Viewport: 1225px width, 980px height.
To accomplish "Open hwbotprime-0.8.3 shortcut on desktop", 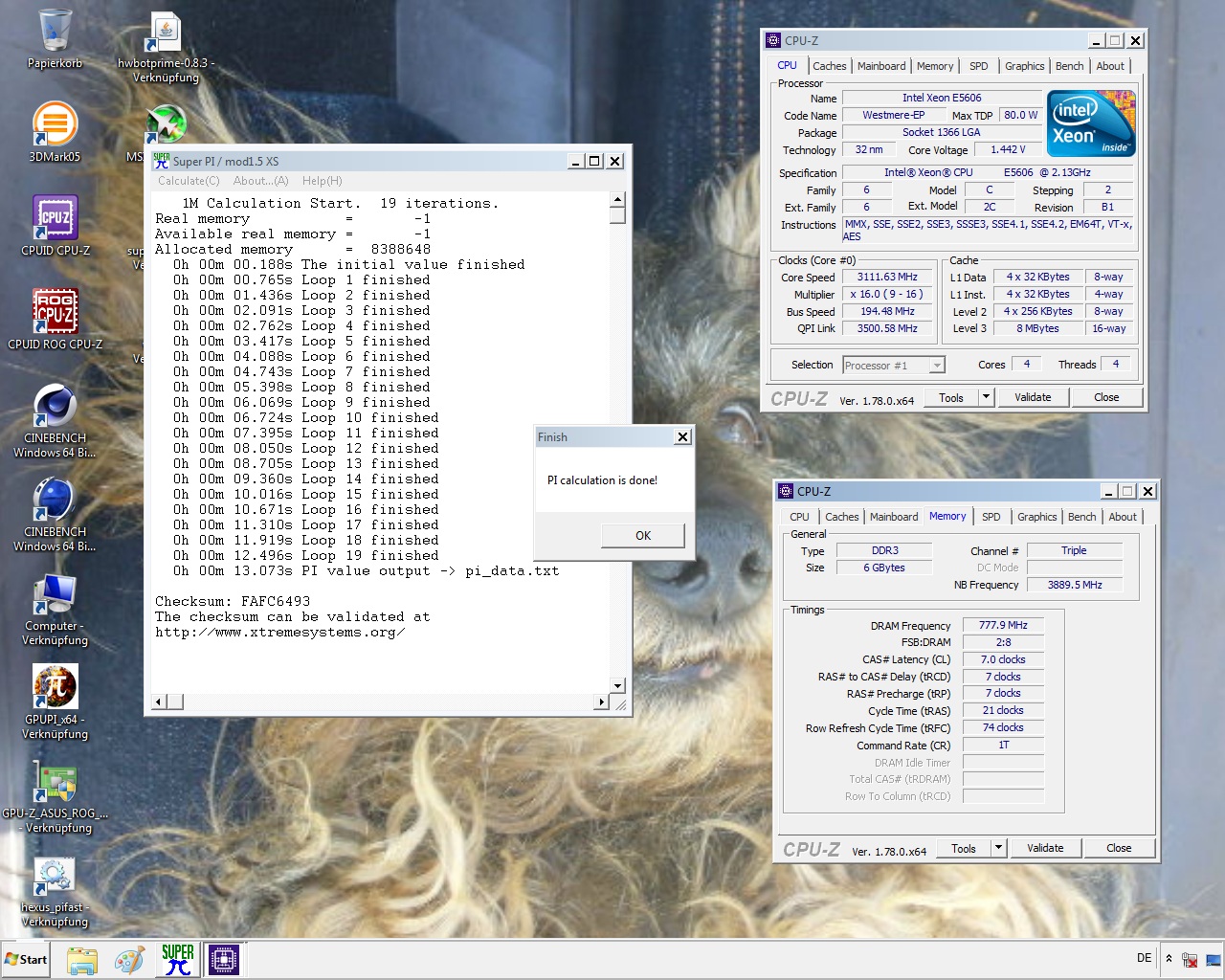I will point(166,46).
